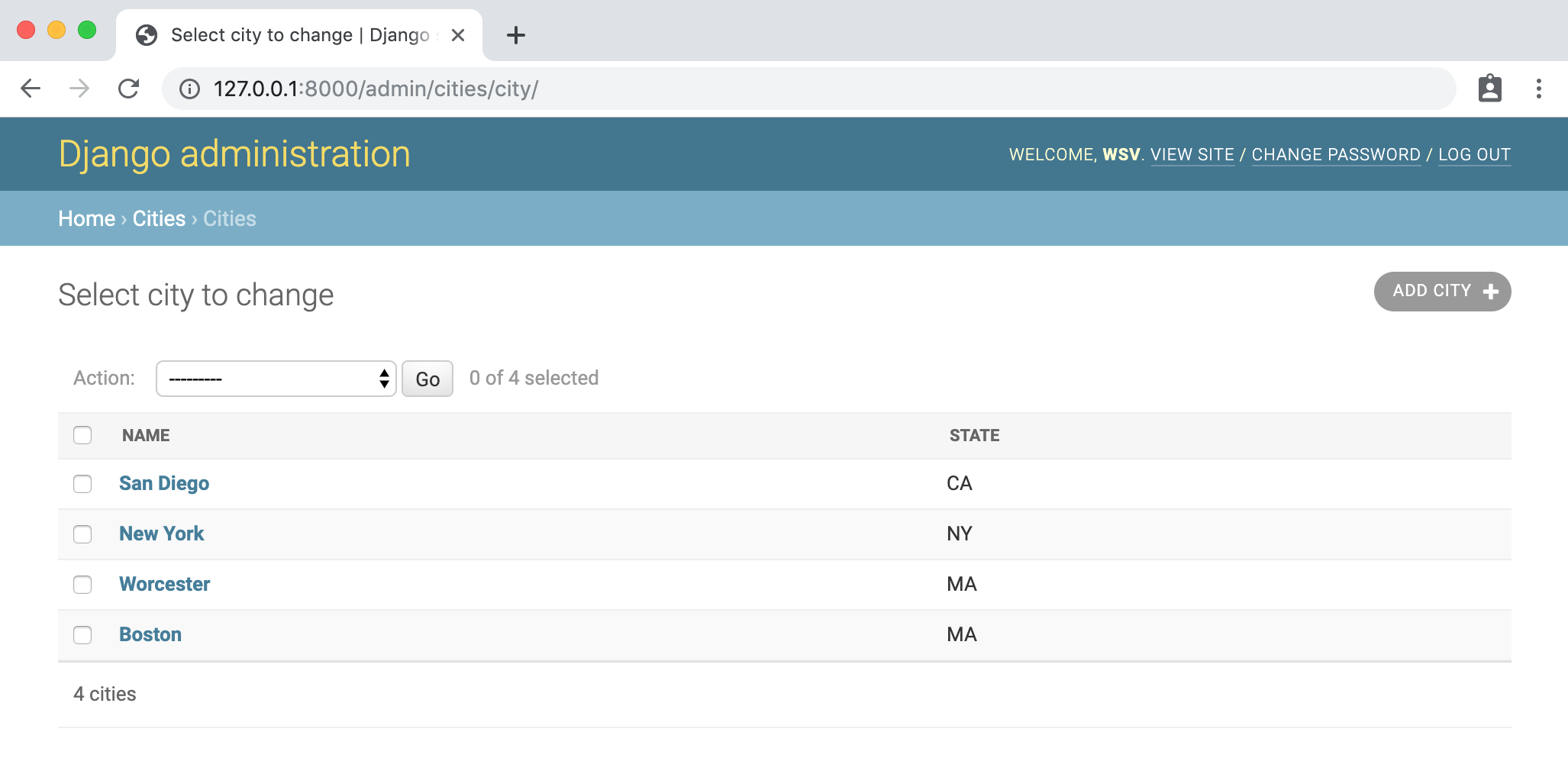Click the URL address bar field
The height and width of the screenshot is (774, 1568).
pyautogui.click(x=763, y=89)
